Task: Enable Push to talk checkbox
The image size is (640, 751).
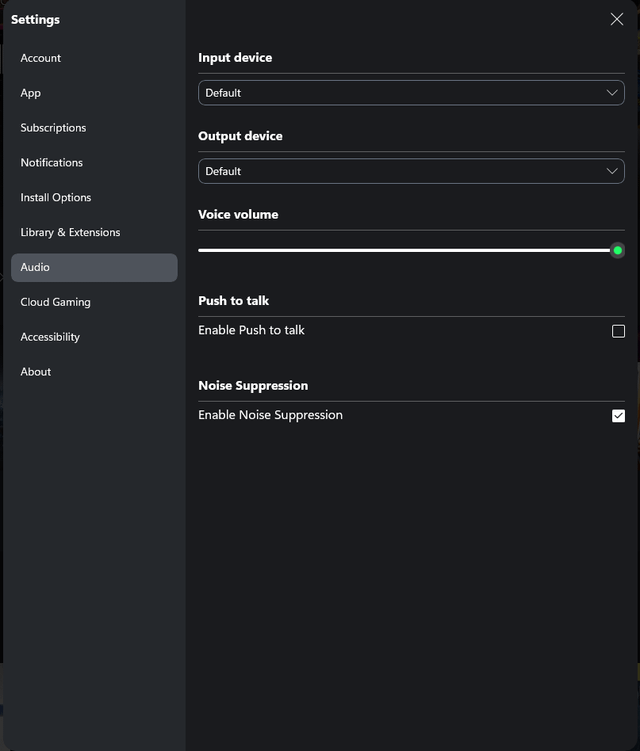Action: (618, 331)
